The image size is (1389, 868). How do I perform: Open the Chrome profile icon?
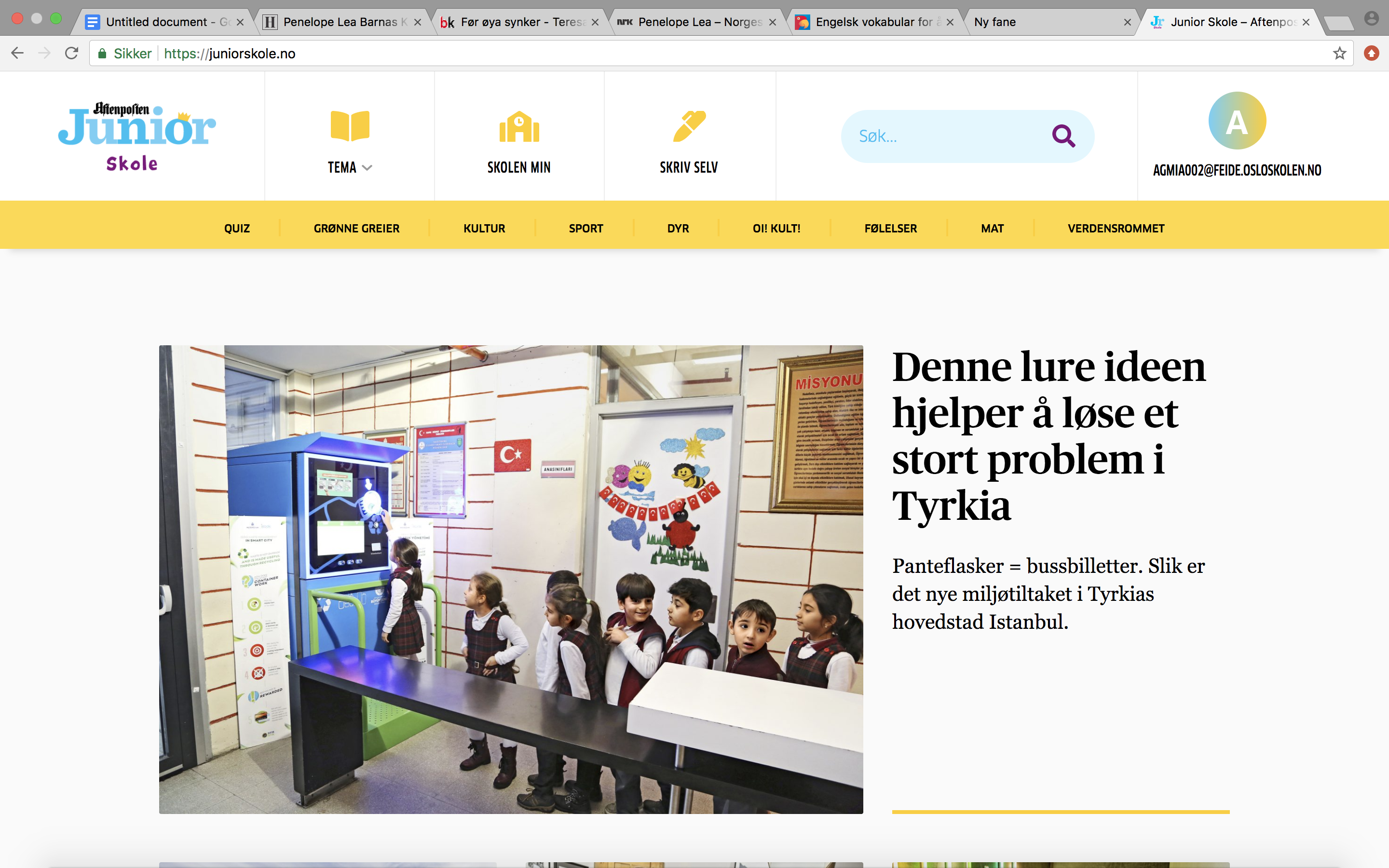point(1371,19)
